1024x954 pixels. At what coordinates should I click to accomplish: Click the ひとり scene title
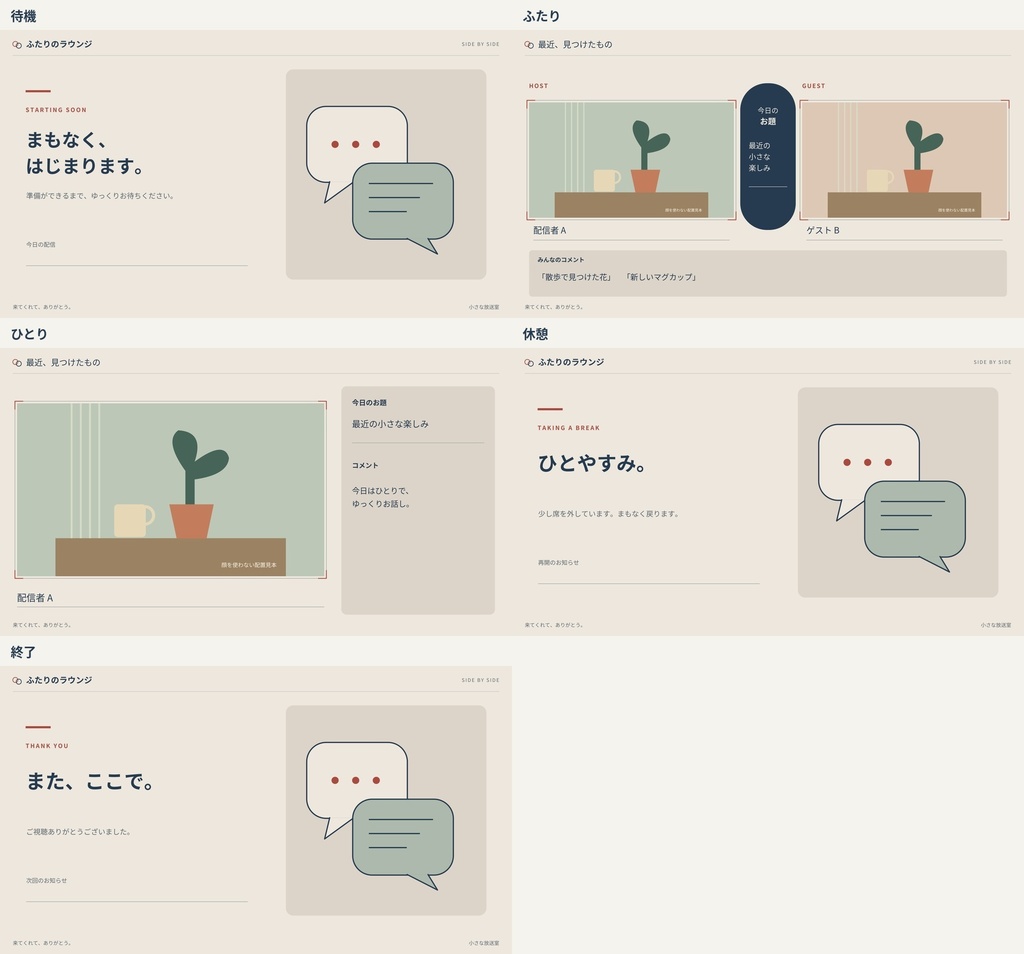click(x=29, y=334)
